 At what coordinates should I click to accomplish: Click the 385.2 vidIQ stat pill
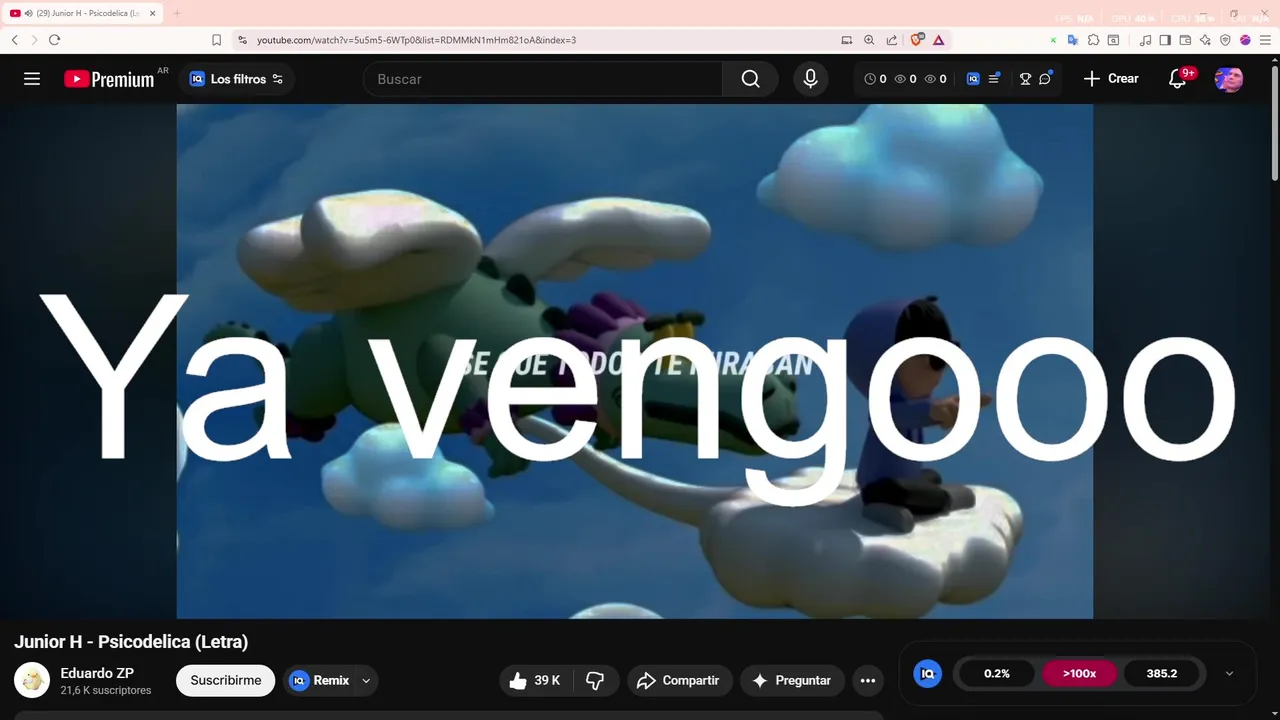1161,673
